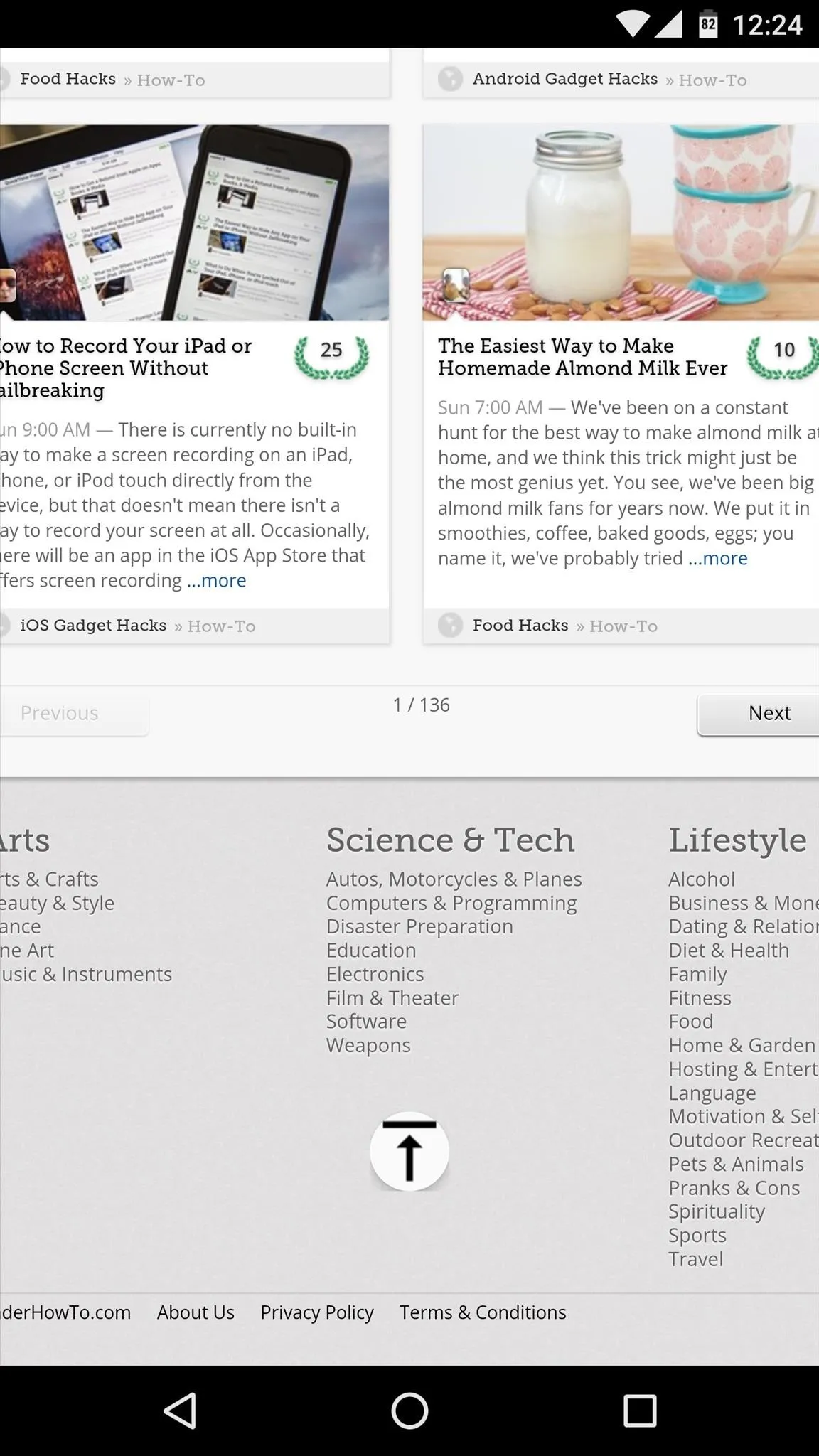This screenshot has width=819, height=1456.
Task: Open the Disaster Preparation category
Action: coord(419,926)
